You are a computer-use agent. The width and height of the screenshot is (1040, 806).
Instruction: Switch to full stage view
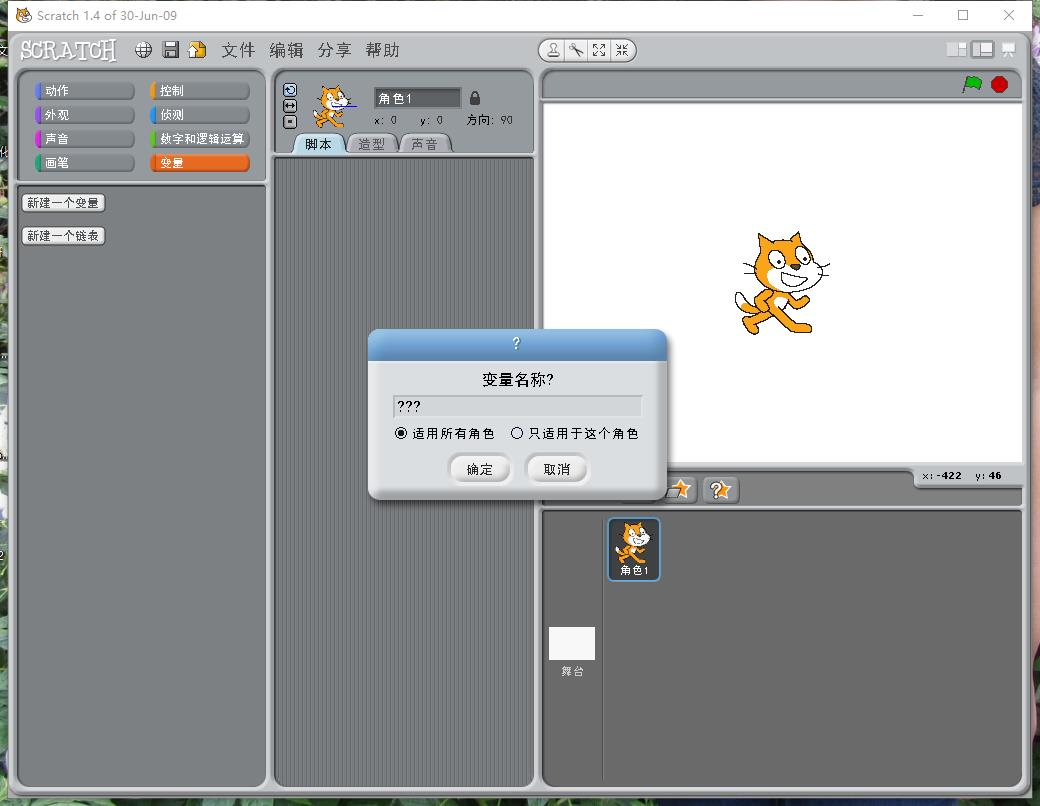(x=982, y=50)
